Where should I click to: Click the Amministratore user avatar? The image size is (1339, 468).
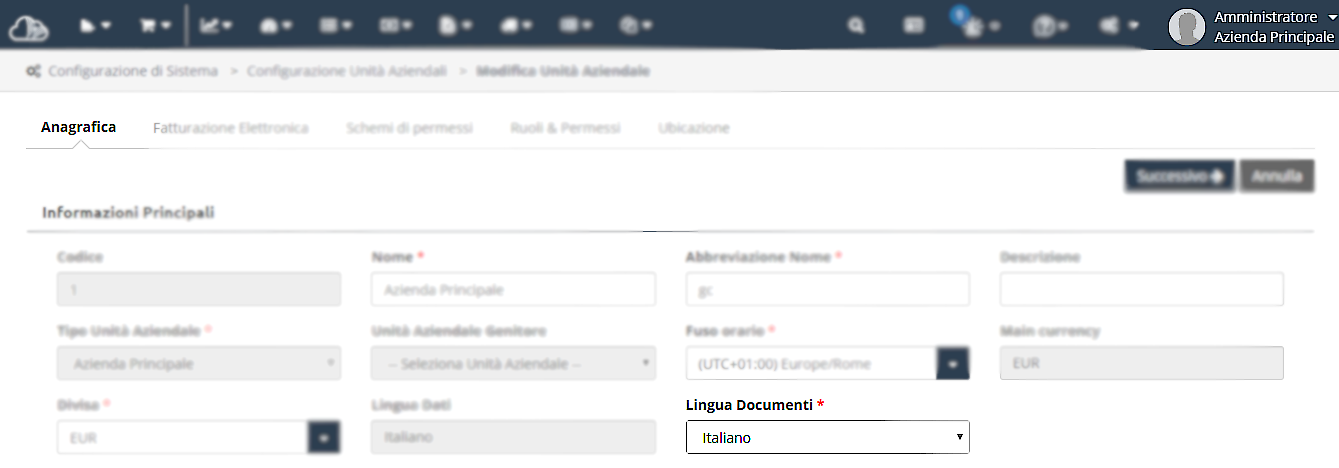[x=1187, y=27]
